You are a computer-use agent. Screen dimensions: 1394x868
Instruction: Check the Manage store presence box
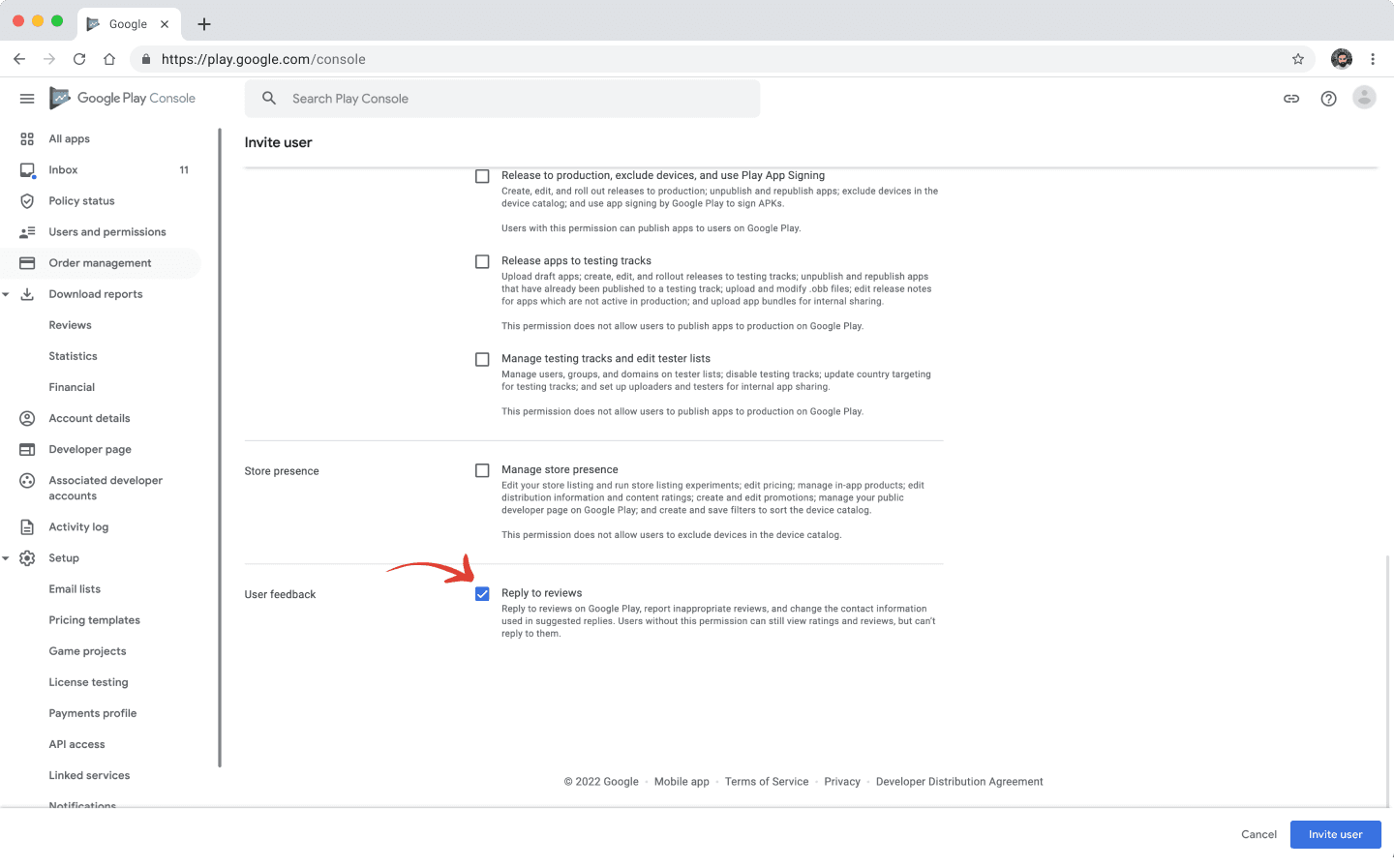[x=482, y=470]
